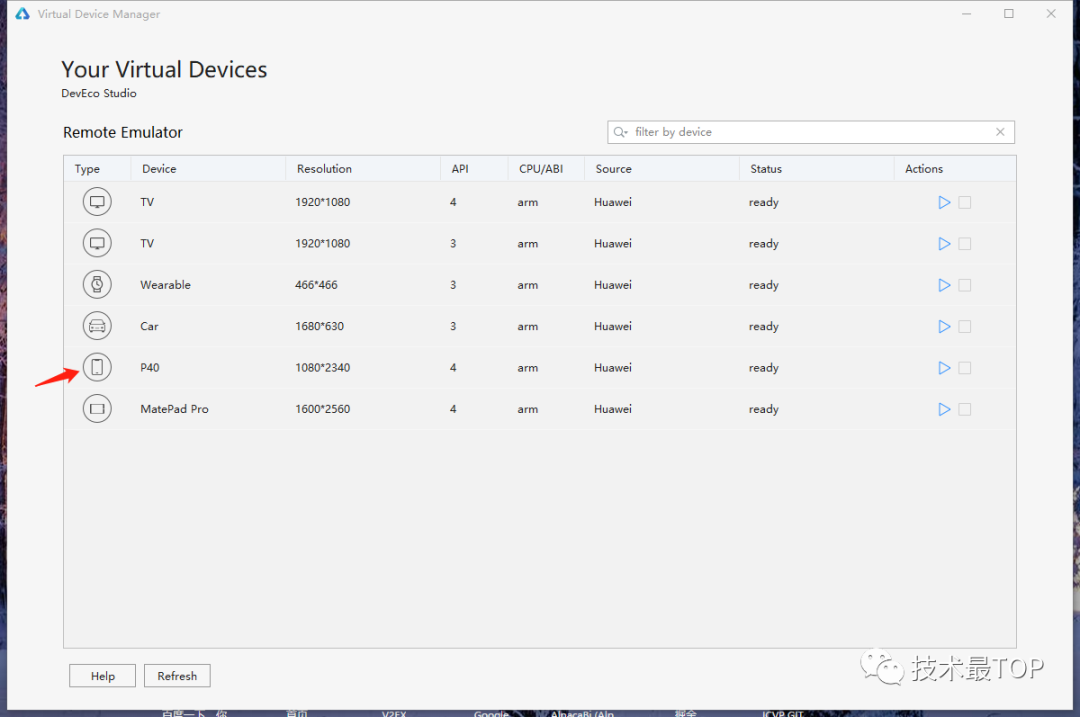This screenshot has height=717, width=1080.
Task: Click stop square for Wearable row
Action: 964,285
